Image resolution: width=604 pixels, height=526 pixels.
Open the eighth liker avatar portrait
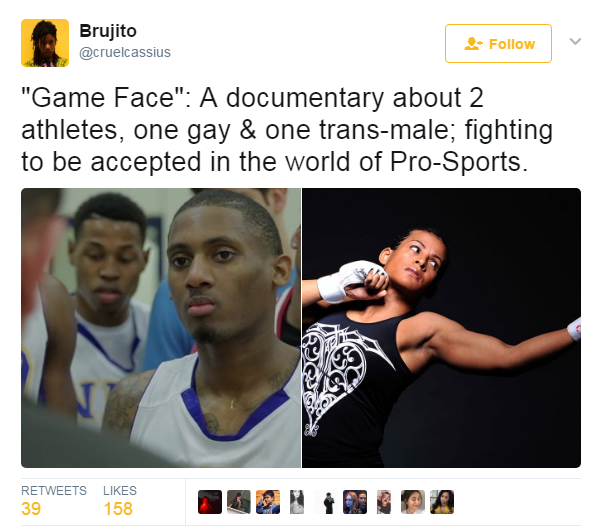coord(413,502)
